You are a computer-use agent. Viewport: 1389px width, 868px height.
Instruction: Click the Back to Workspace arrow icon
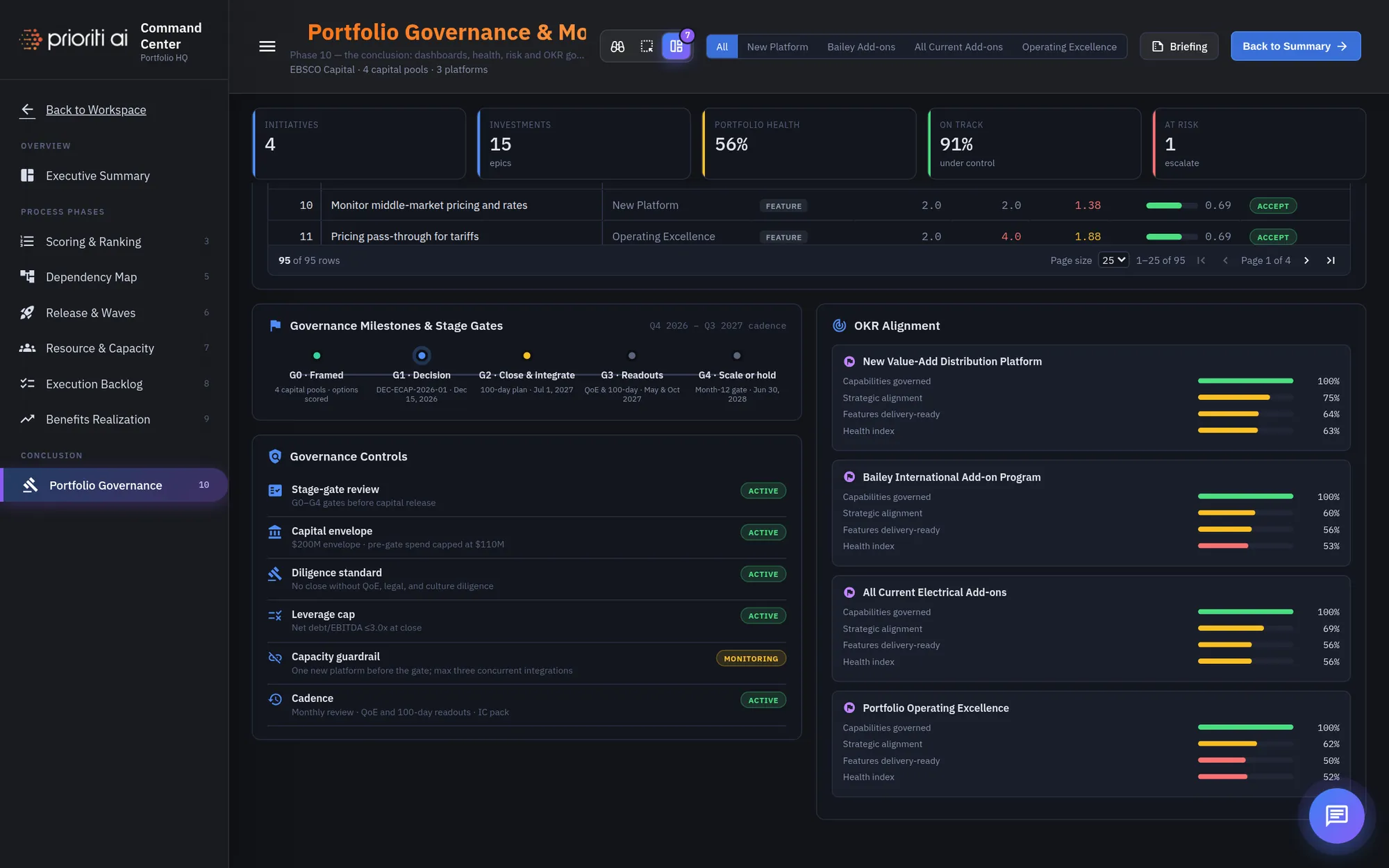click(x=28, y=110)
